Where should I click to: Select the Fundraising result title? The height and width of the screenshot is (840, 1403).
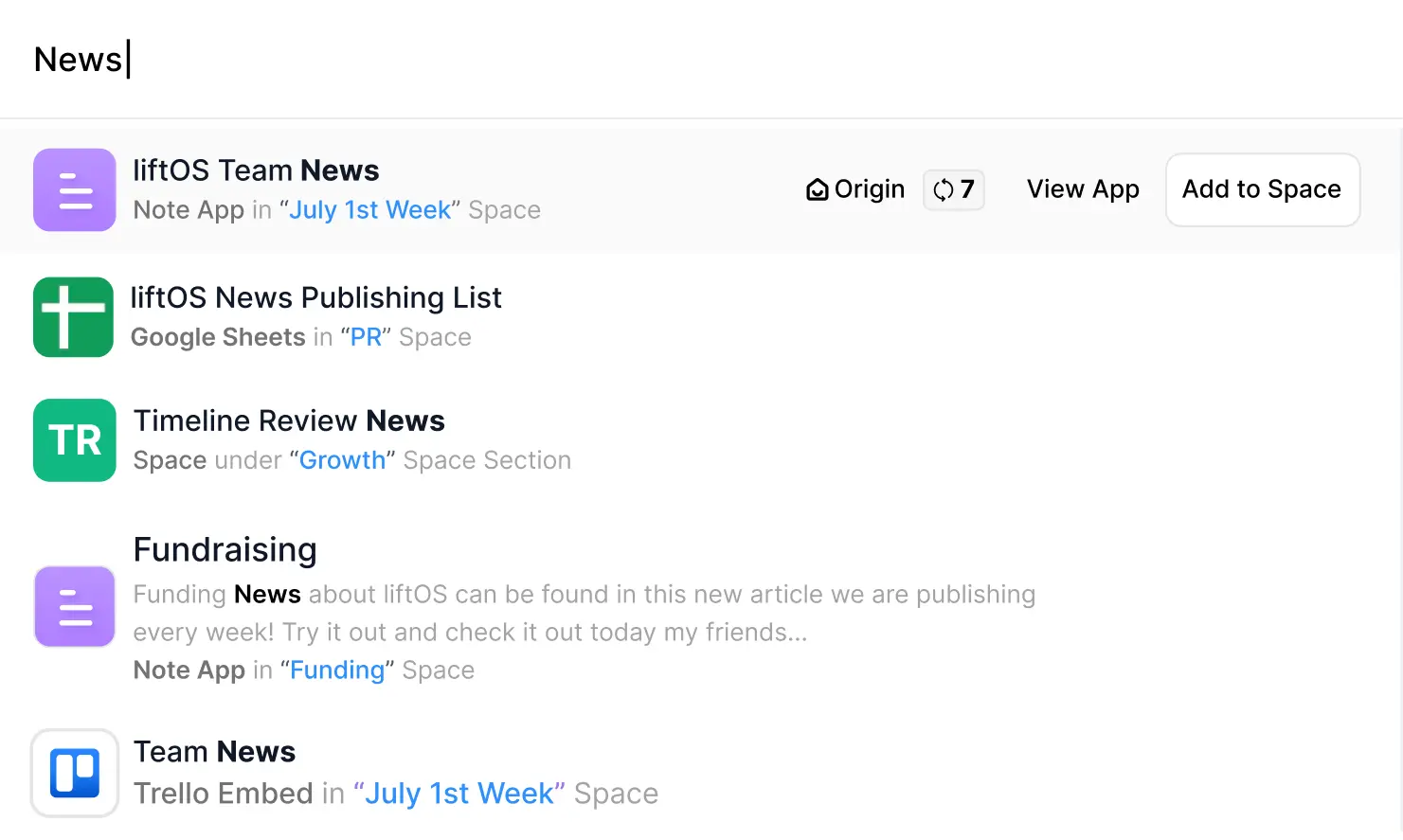[x=225, y=550]
